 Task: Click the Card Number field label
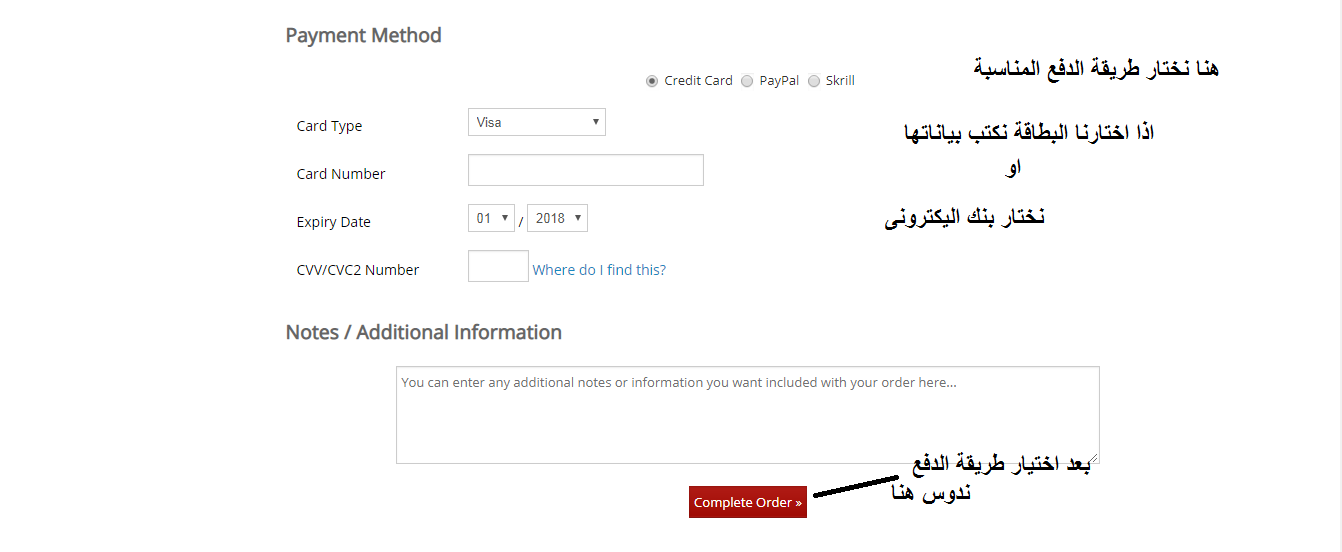(341, 174)
